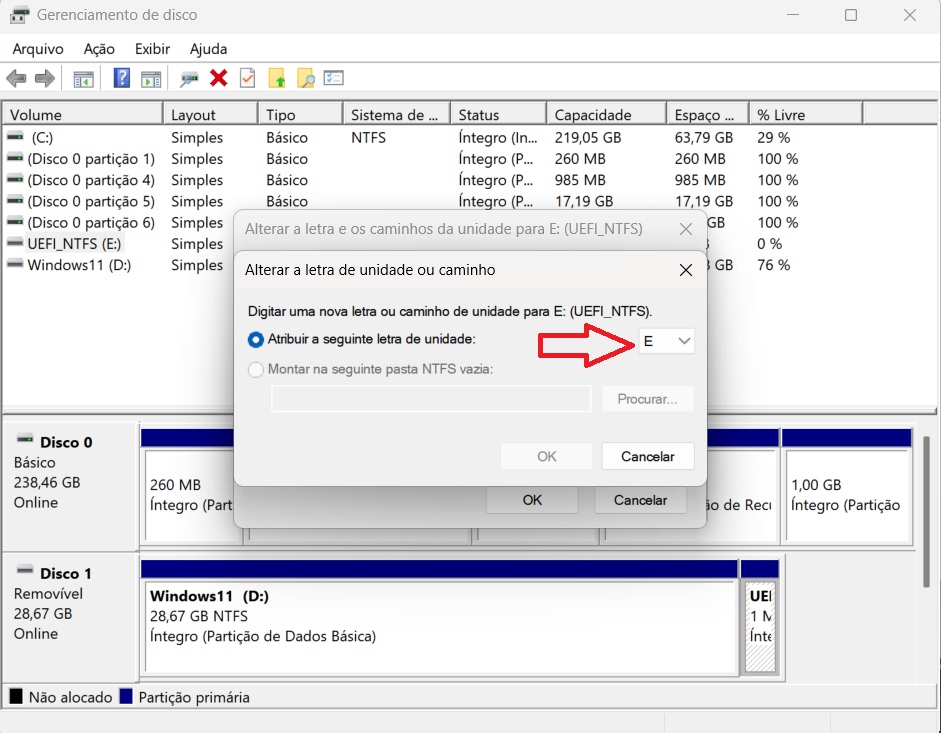Click the Help icon in the toolbar
Screen dimensions: 941x733
(x=121, y=78)
